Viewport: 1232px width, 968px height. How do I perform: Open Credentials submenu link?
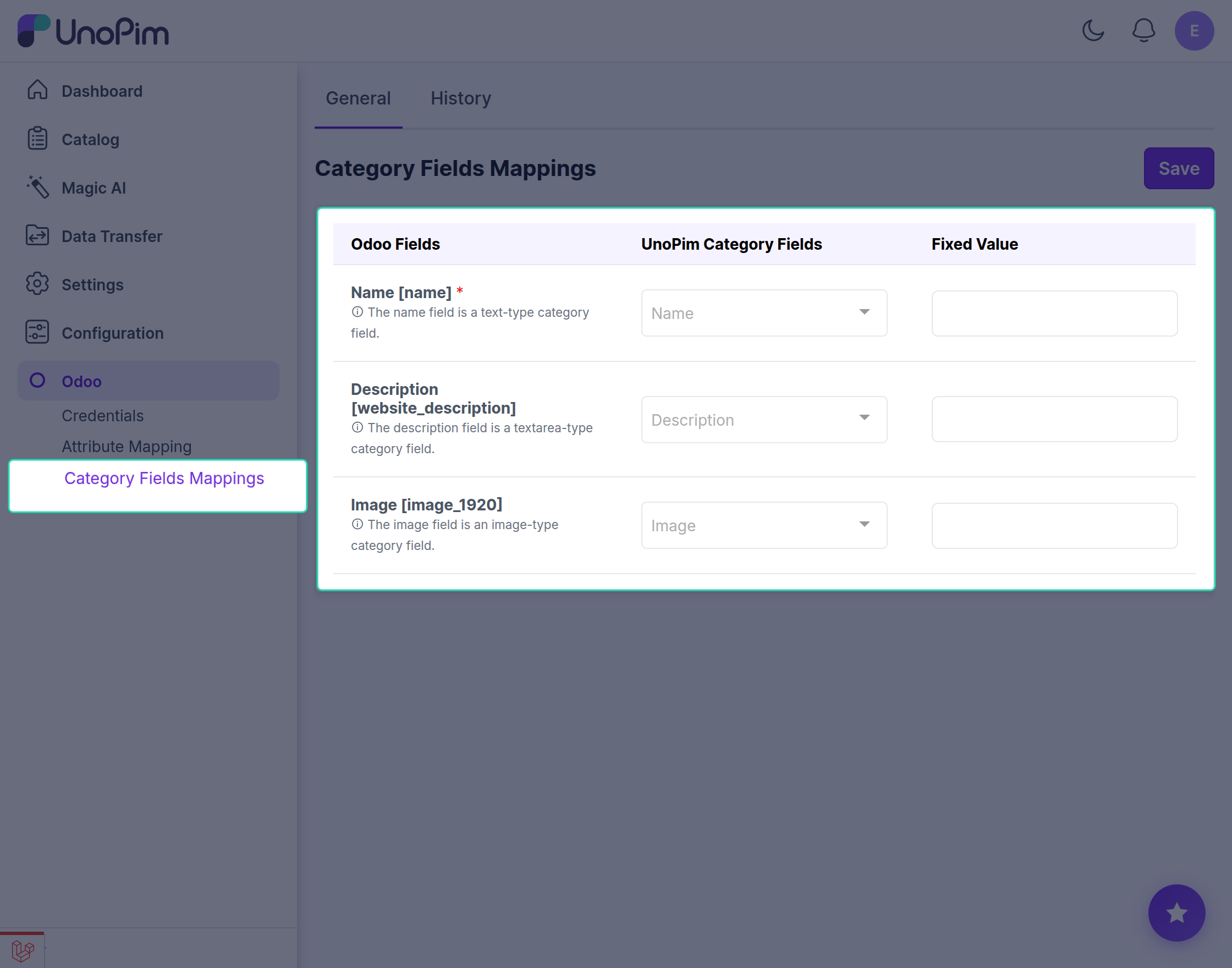pyautogui.click(x=102, y=415)
